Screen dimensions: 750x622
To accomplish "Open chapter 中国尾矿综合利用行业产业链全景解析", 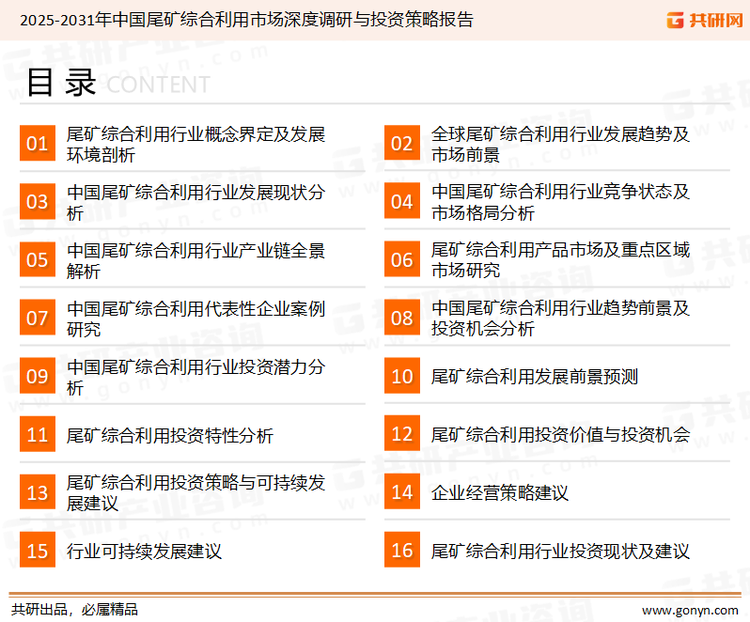I will [x=196, y=260].
